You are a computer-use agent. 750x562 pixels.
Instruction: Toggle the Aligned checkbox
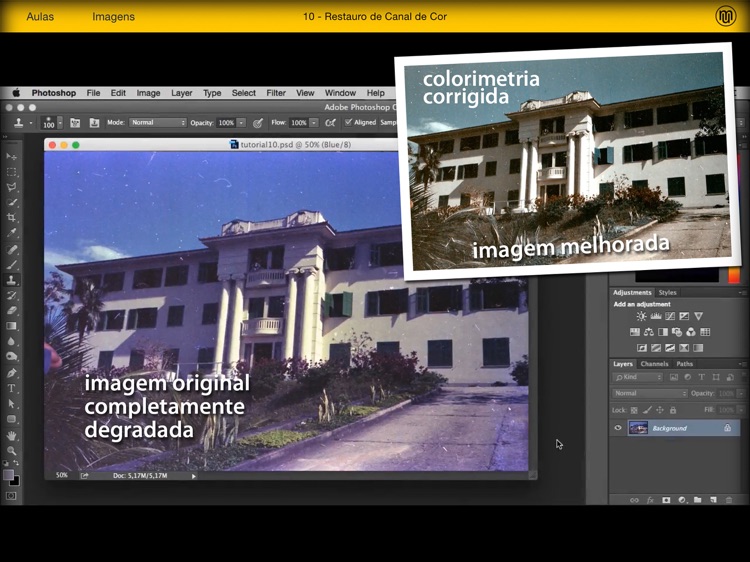pyautogui.click(x=349, y=122)
